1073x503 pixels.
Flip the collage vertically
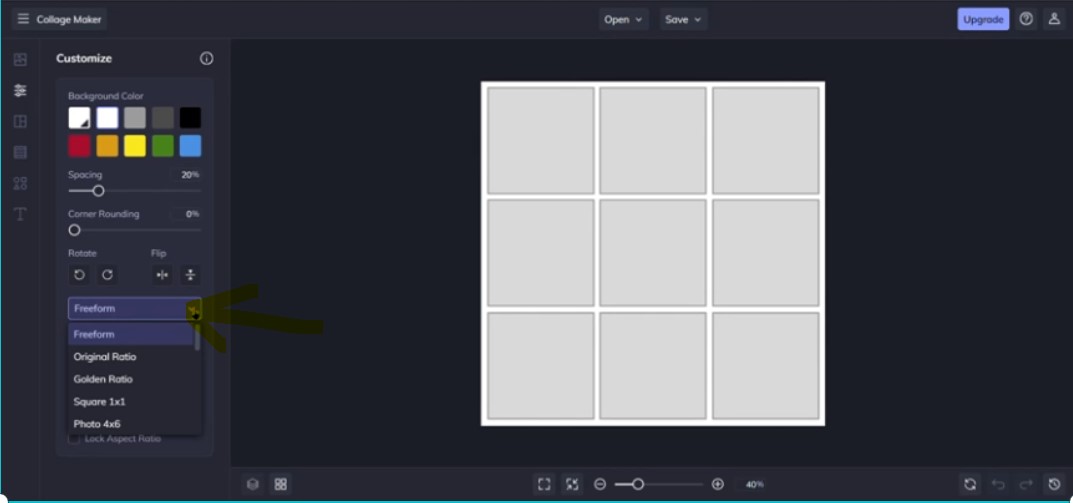click(190, 275)
